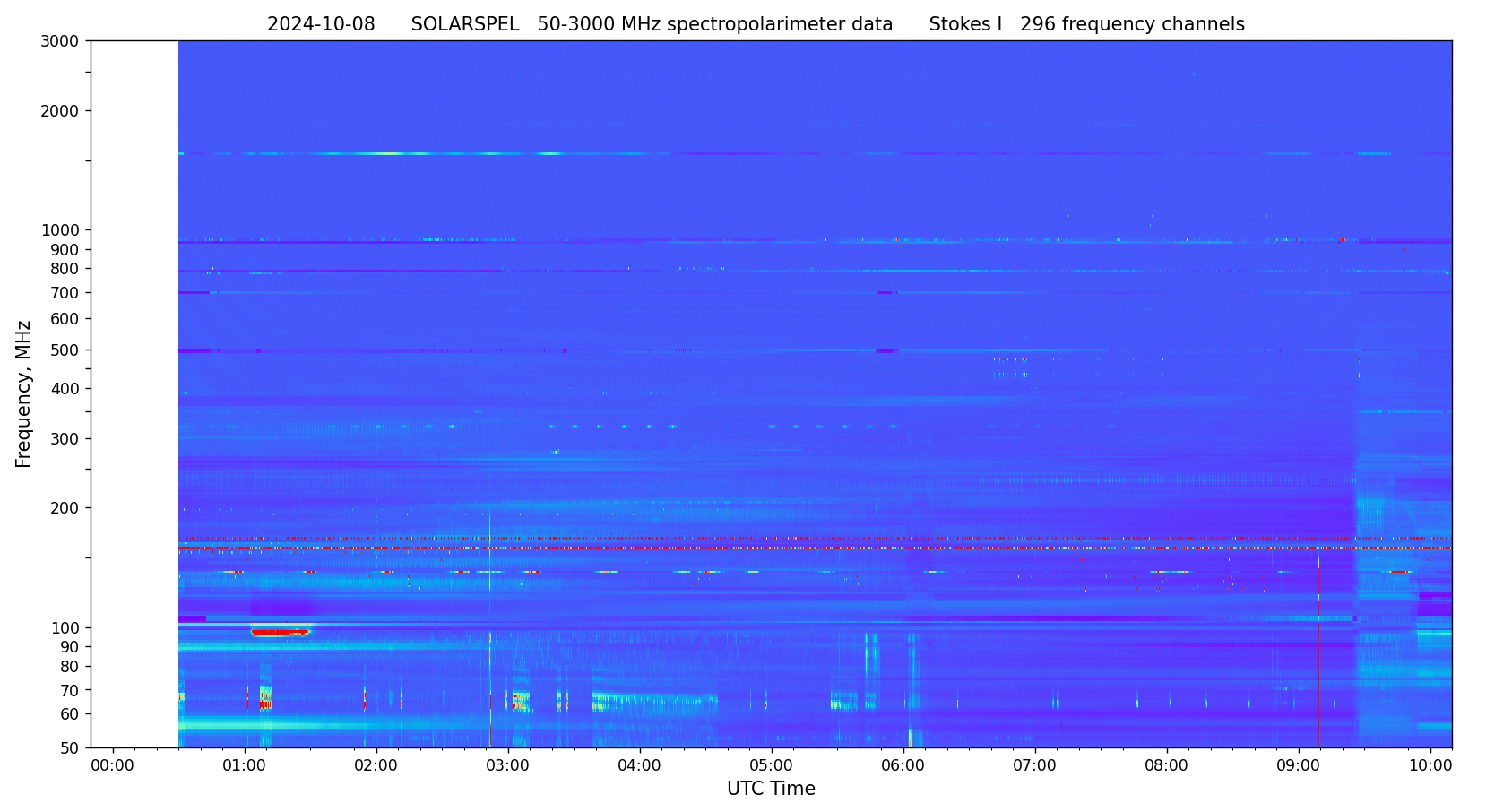Click the 3000 frequency tick label
This screenshot has height=812, width=1512.
tap(60, 41)
